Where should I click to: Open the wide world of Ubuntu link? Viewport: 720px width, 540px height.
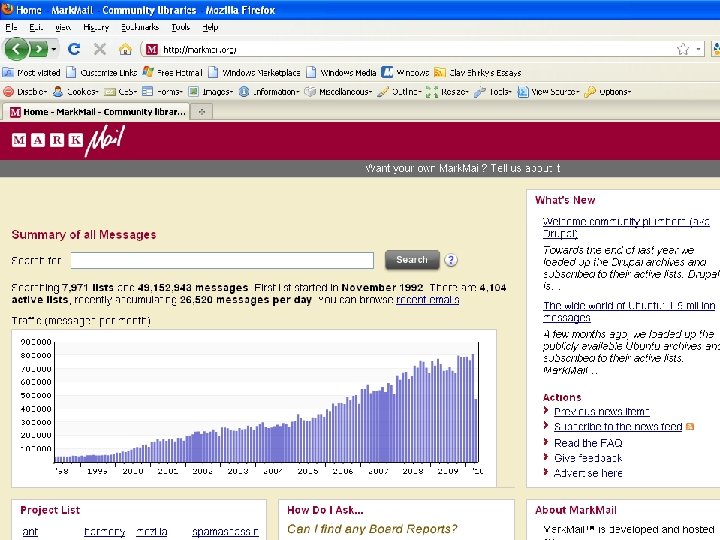(629, 311)
